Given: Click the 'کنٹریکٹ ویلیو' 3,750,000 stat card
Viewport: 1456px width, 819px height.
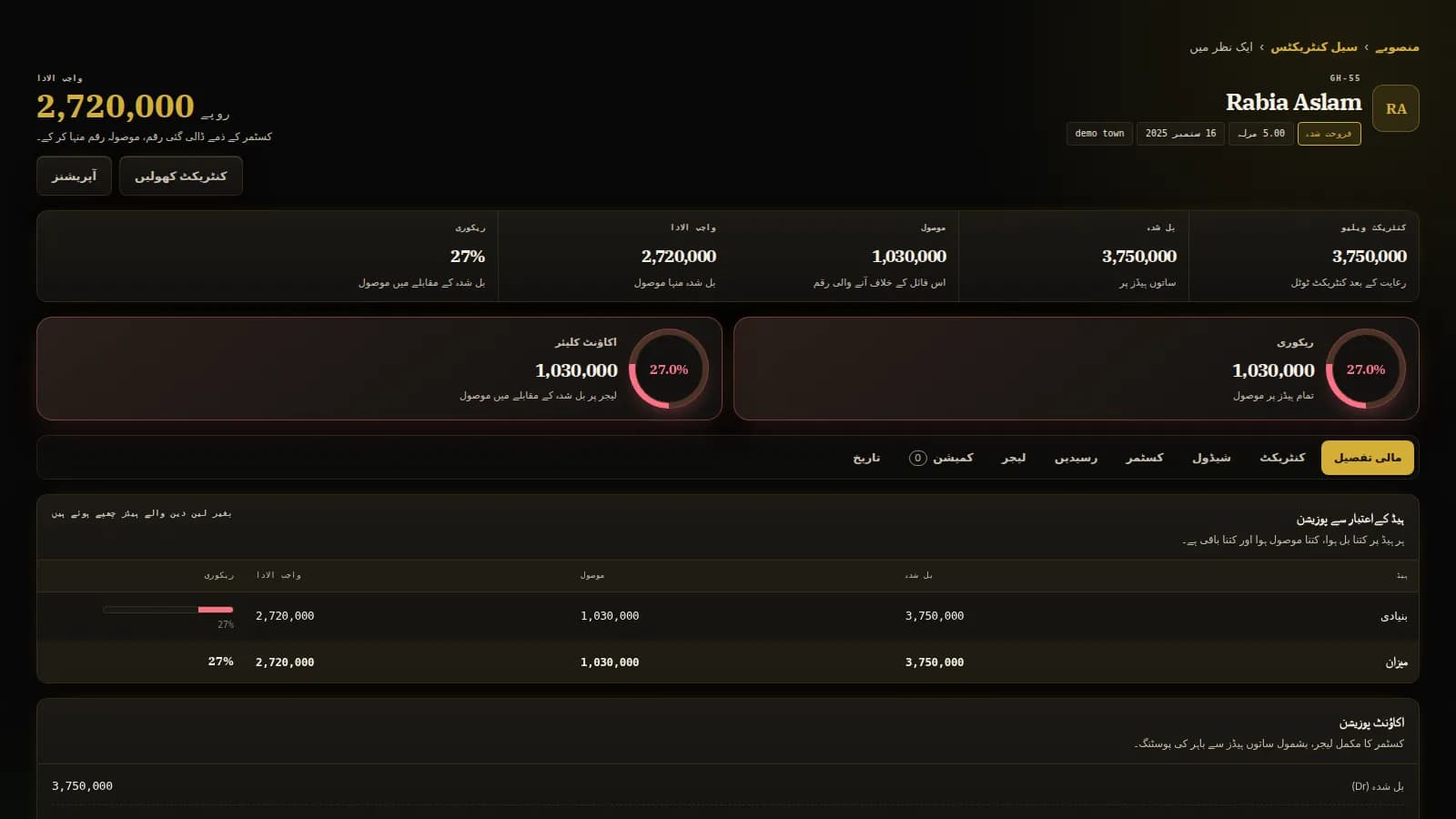Looking at the screenshot, I should pos(1303,256).
